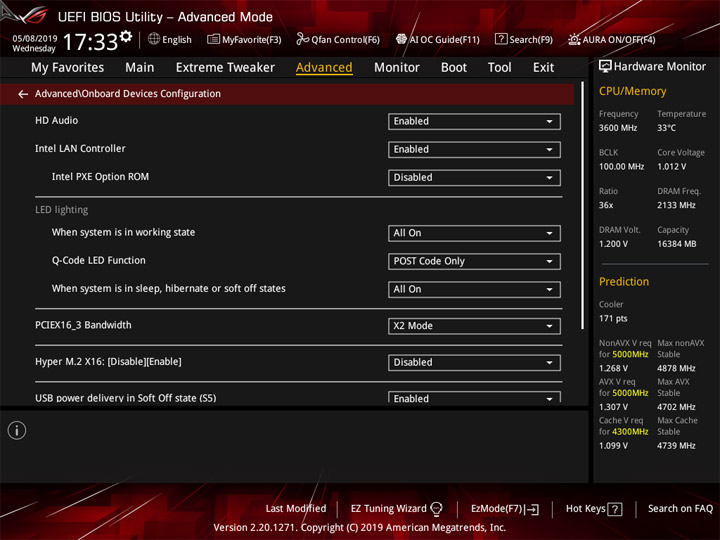The height and width of the screenshot is (540, 720).
Task: Click the settings gear next to the clock
Action: pos(126,36)
